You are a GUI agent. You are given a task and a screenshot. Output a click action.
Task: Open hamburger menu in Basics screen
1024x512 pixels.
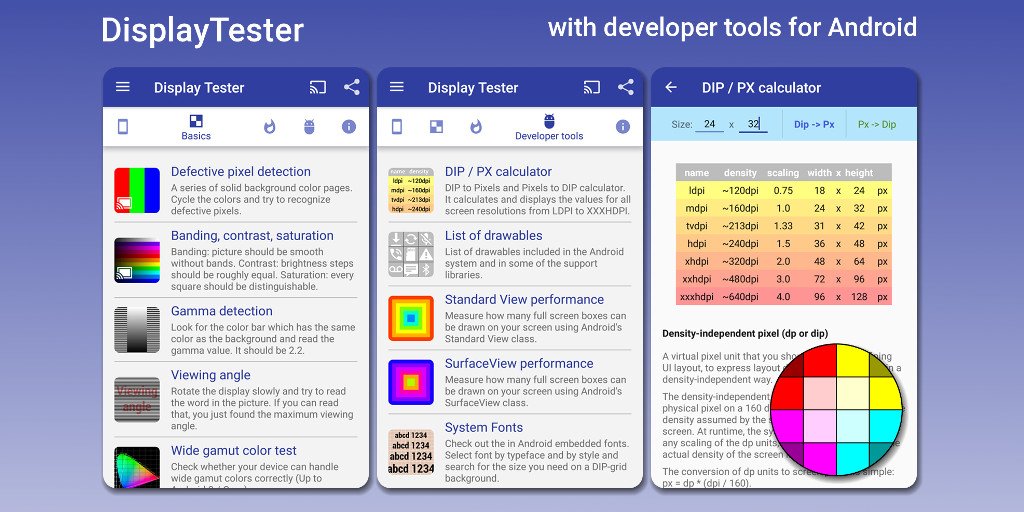click(123, 87)
